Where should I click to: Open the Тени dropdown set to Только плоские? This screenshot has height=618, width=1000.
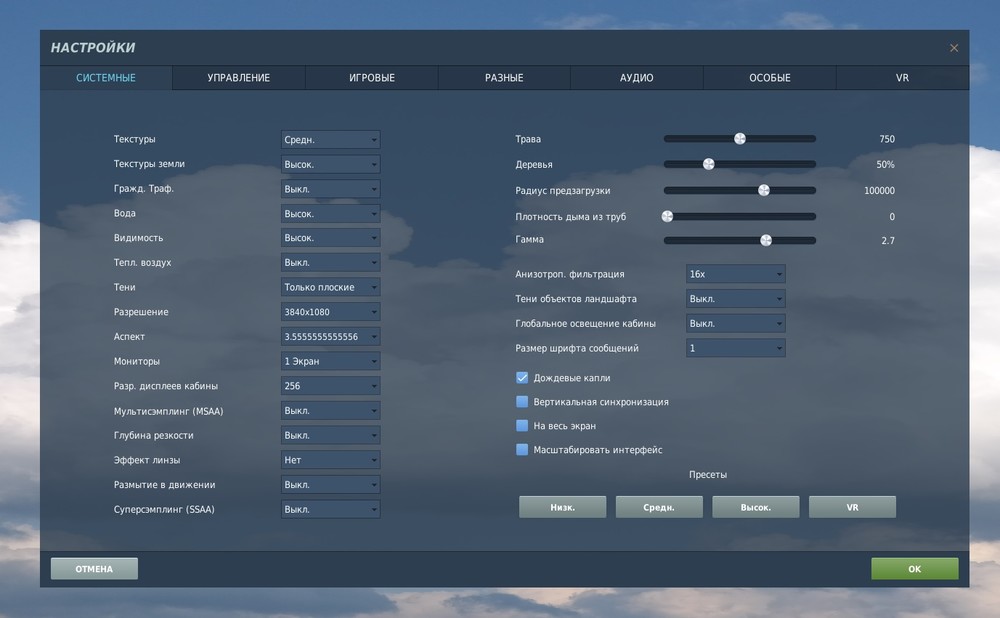[330, 287]
